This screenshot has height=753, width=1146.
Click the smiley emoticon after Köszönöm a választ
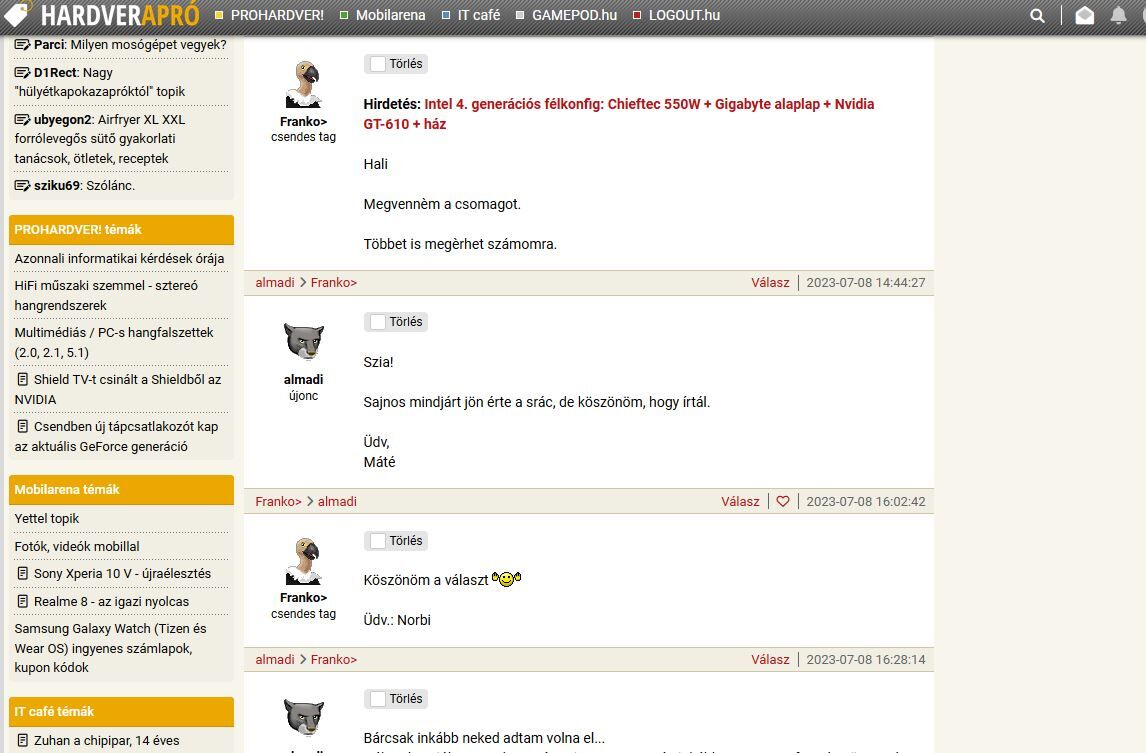click(x=506, y=579)
